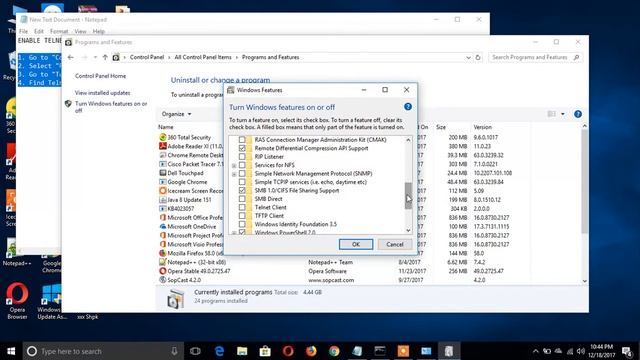Image resolution: width=640 pixels, height=360 pixels.
Task: Open Notepad View menu
Action: [x=80, y=31]
